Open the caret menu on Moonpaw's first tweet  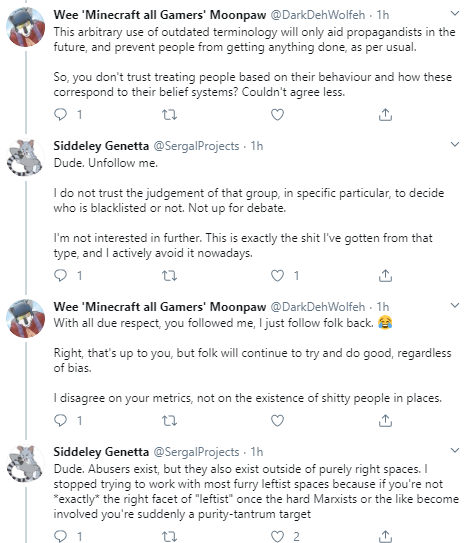point(454,14)
